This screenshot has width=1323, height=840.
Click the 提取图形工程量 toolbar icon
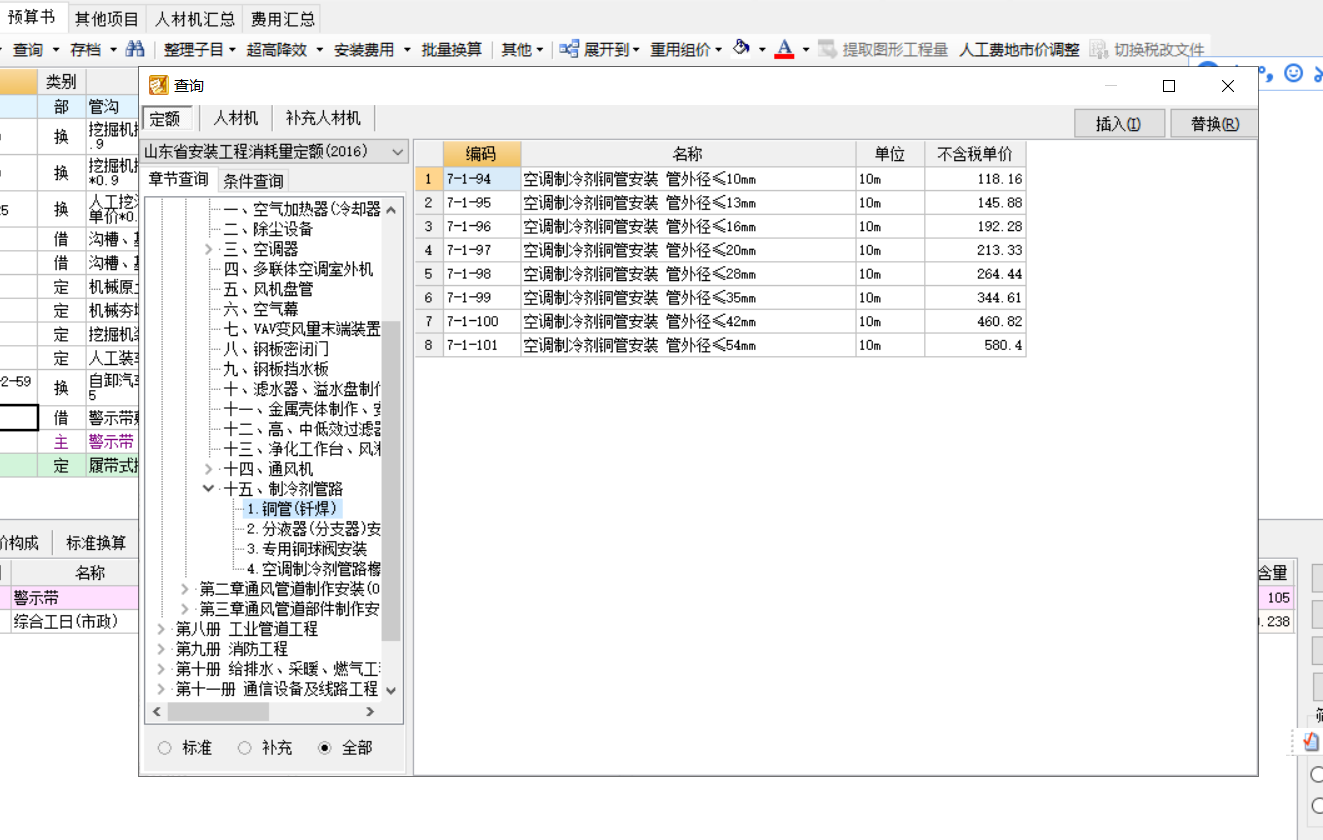point(827,49)
